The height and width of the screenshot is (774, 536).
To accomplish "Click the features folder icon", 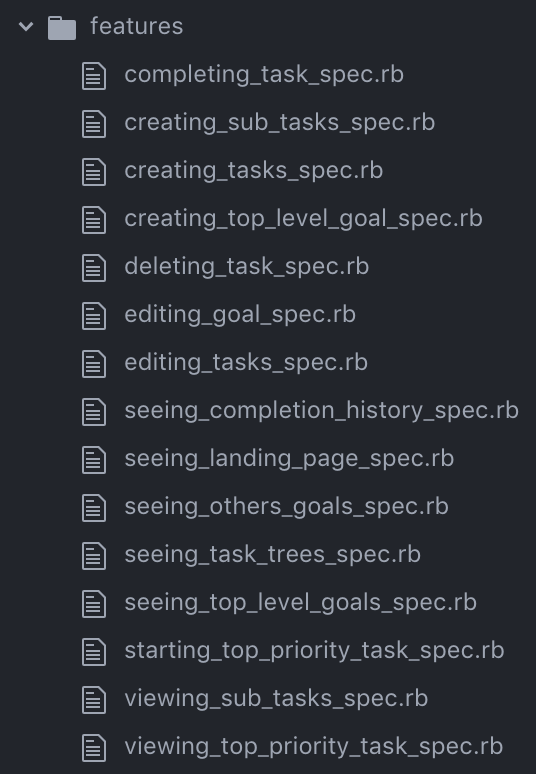I will [62, 28].
